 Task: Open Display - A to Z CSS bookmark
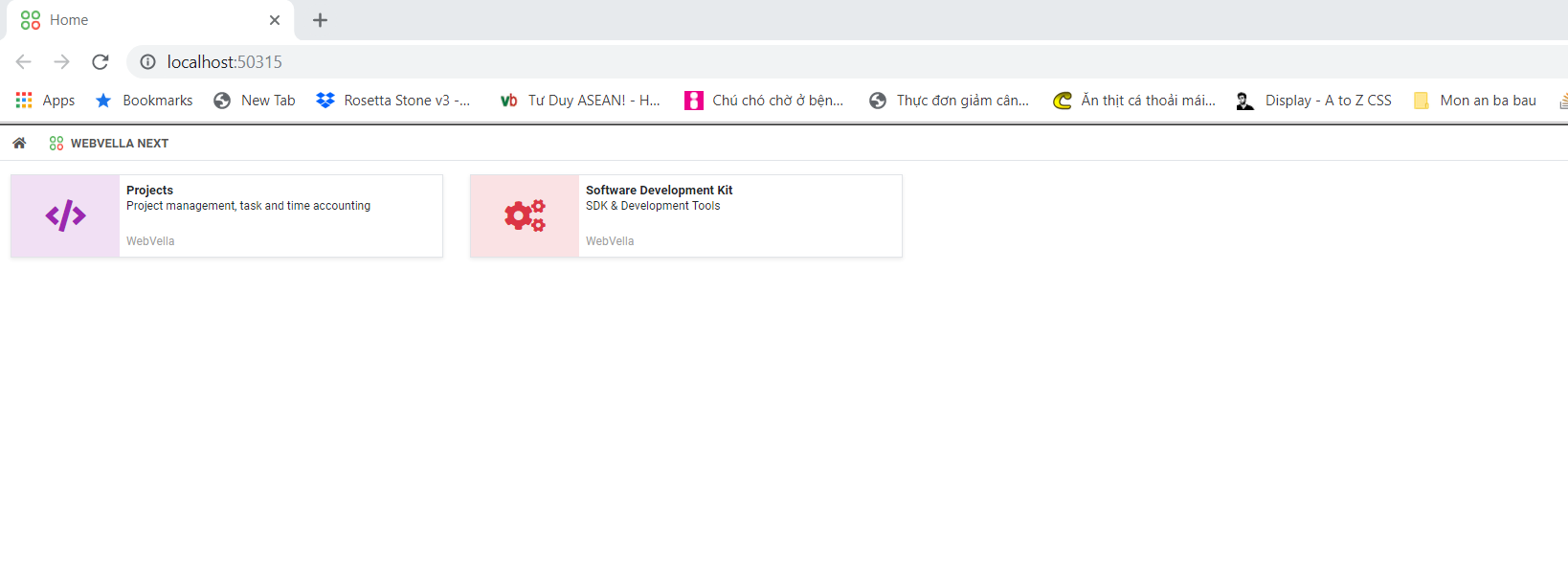(1314, 101)
